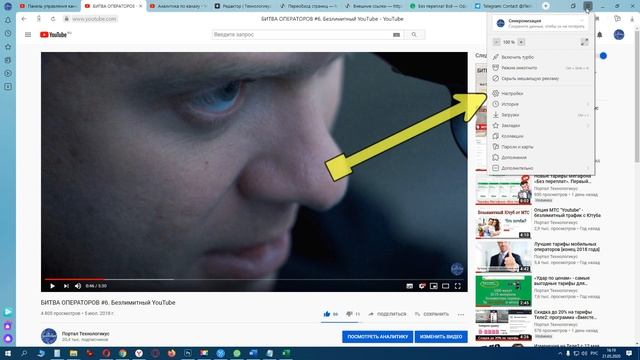640x360 pixels.
Task: Open bookmarks star in browser sidebar
Action: [8, 47]
